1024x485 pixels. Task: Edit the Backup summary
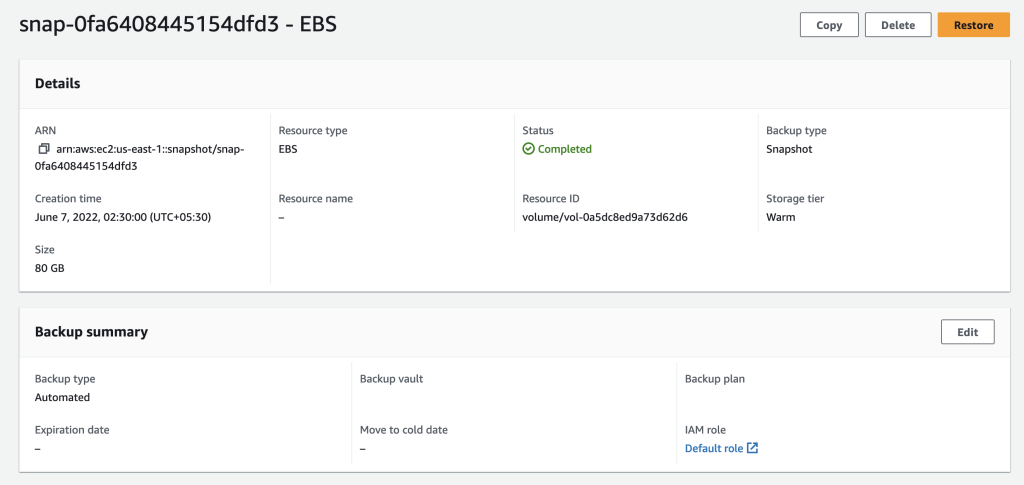(x=967, y=332)
